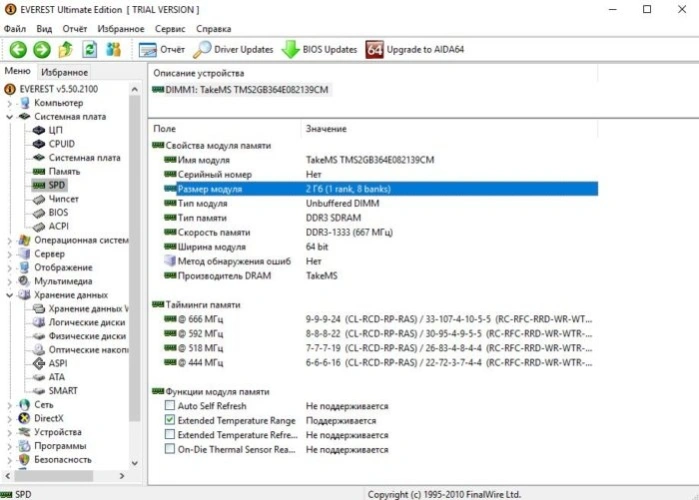Select Память in the tree
Screen dimensions: 699x500
pyautogui.click(x=64, y=172)
